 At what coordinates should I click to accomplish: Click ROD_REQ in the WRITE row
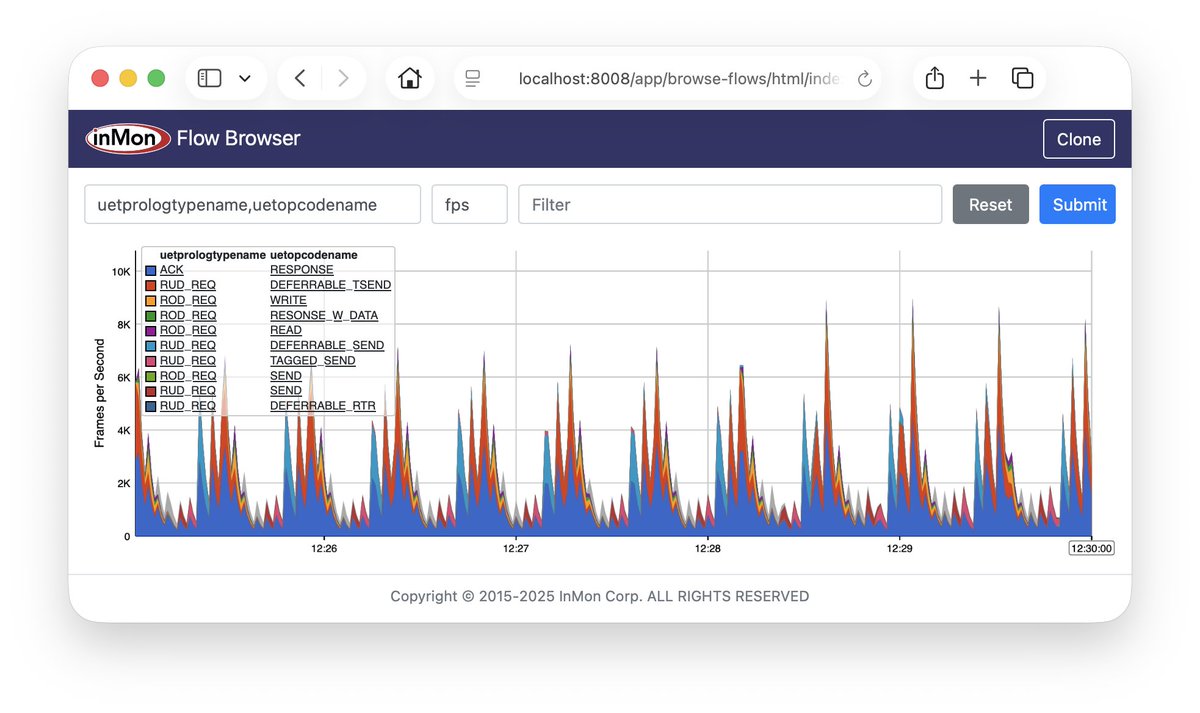click(x=188, y=300)
